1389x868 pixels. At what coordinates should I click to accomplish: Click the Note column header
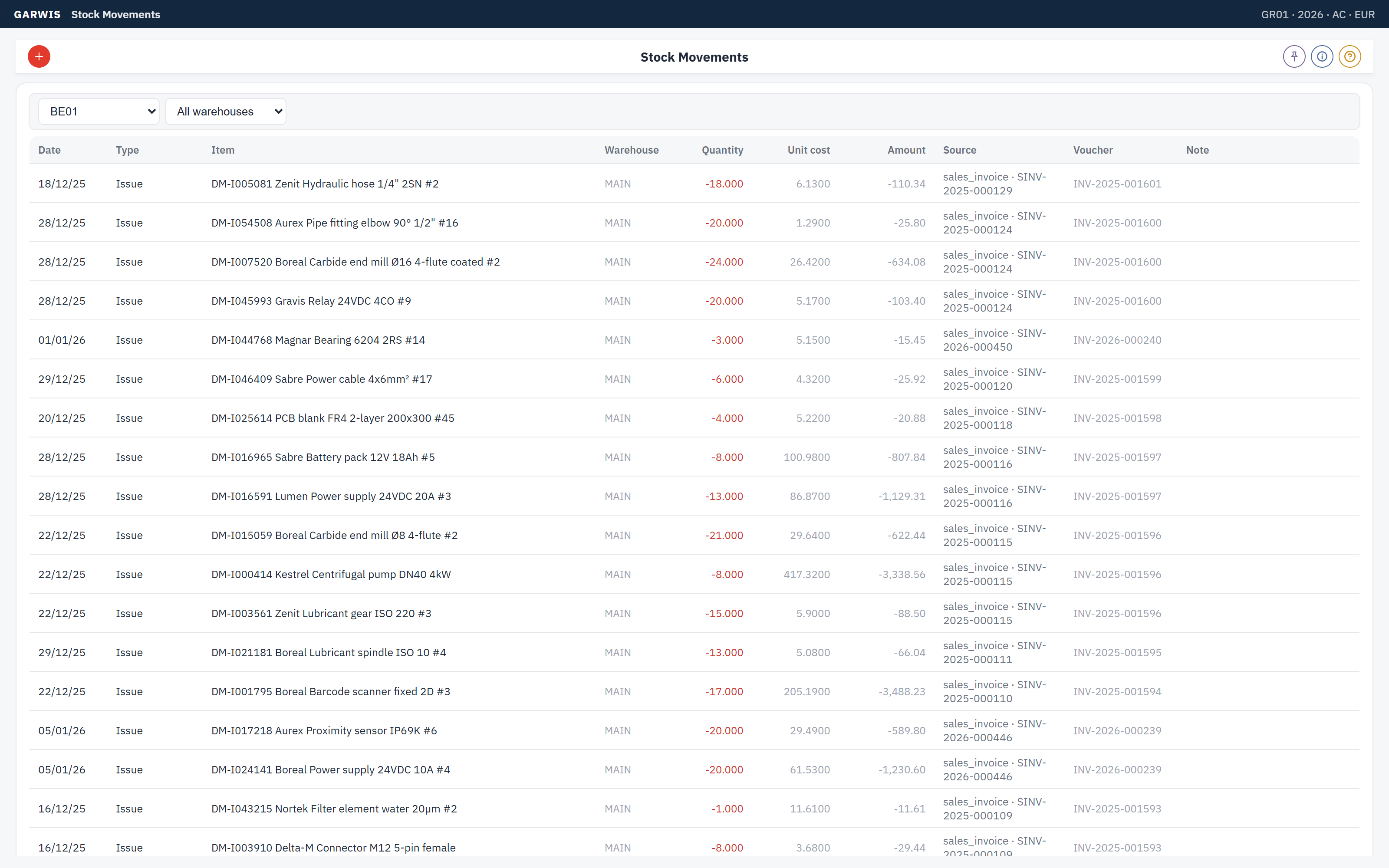(1197, 150)
